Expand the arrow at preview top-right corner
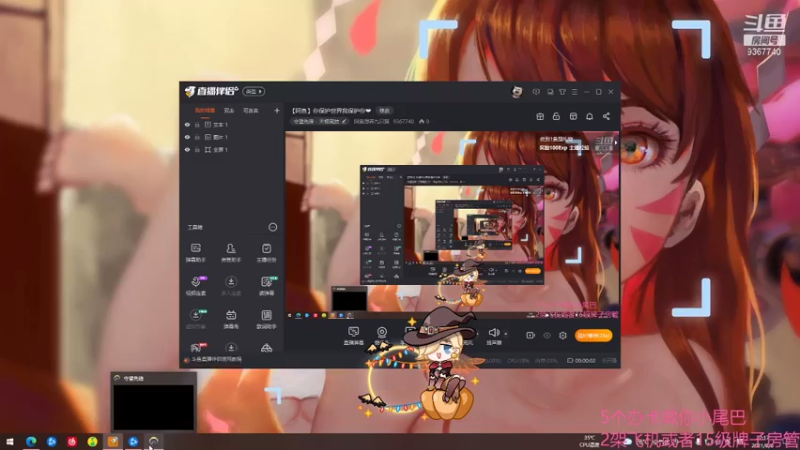Screen dimensions: 800x450 616,142
